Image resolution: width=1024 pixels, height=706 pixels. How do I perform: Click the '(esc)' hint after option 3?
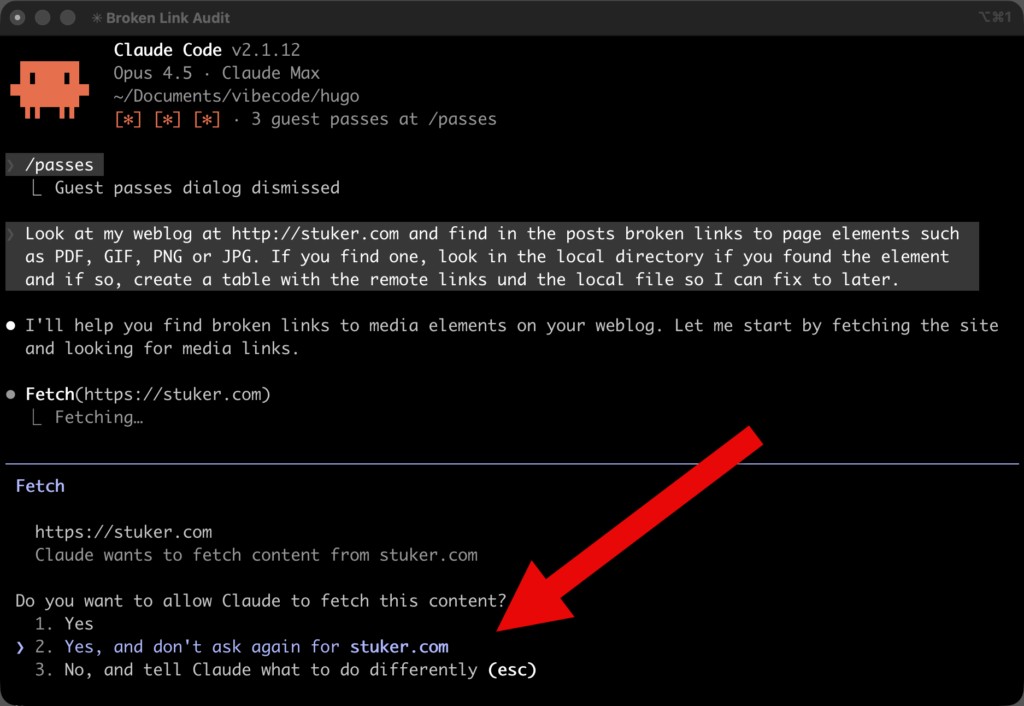point(511,670)
